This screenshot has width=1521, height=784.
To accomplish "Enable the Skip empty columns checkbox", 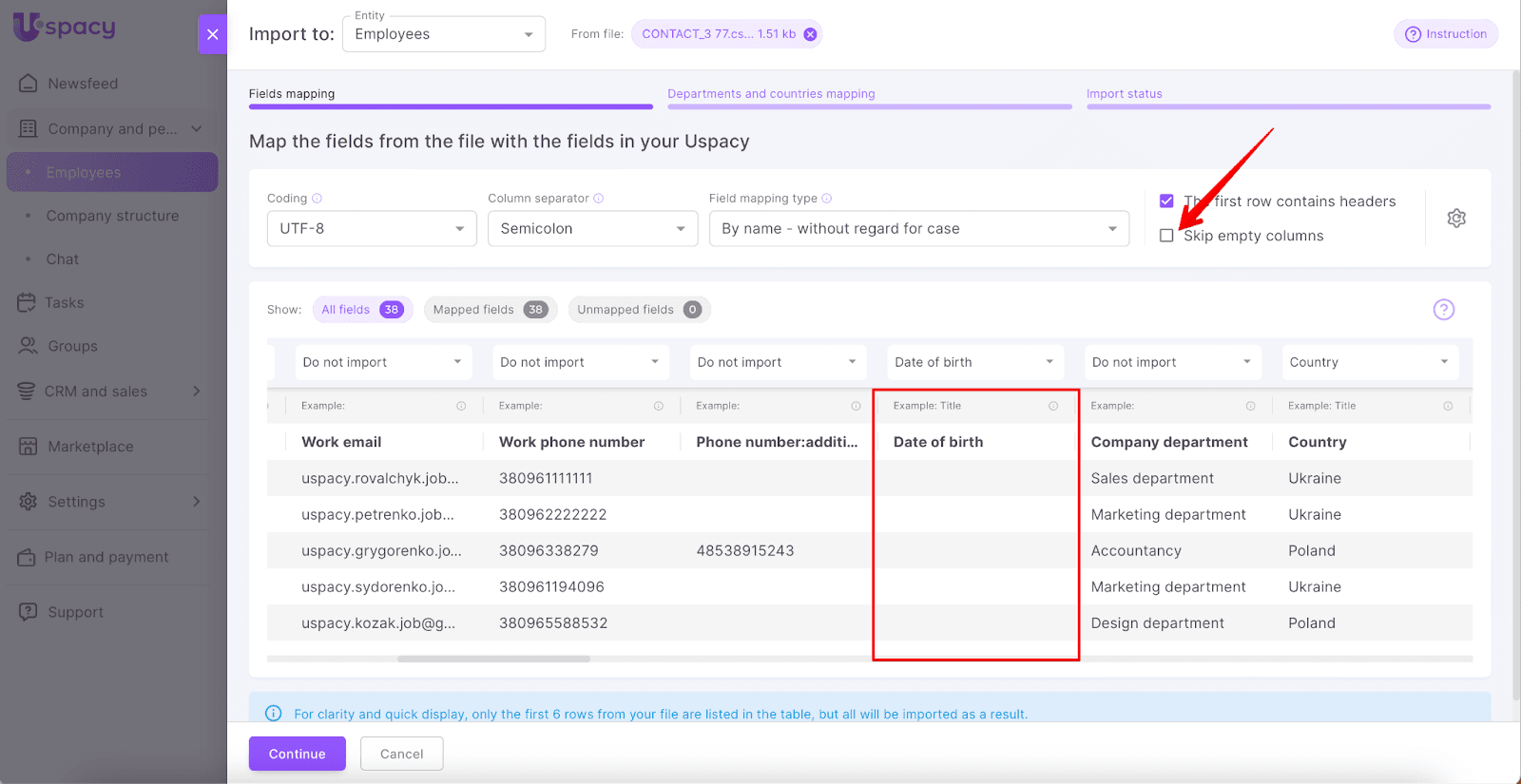I will pyautogui.click(x=1166, y=236).
